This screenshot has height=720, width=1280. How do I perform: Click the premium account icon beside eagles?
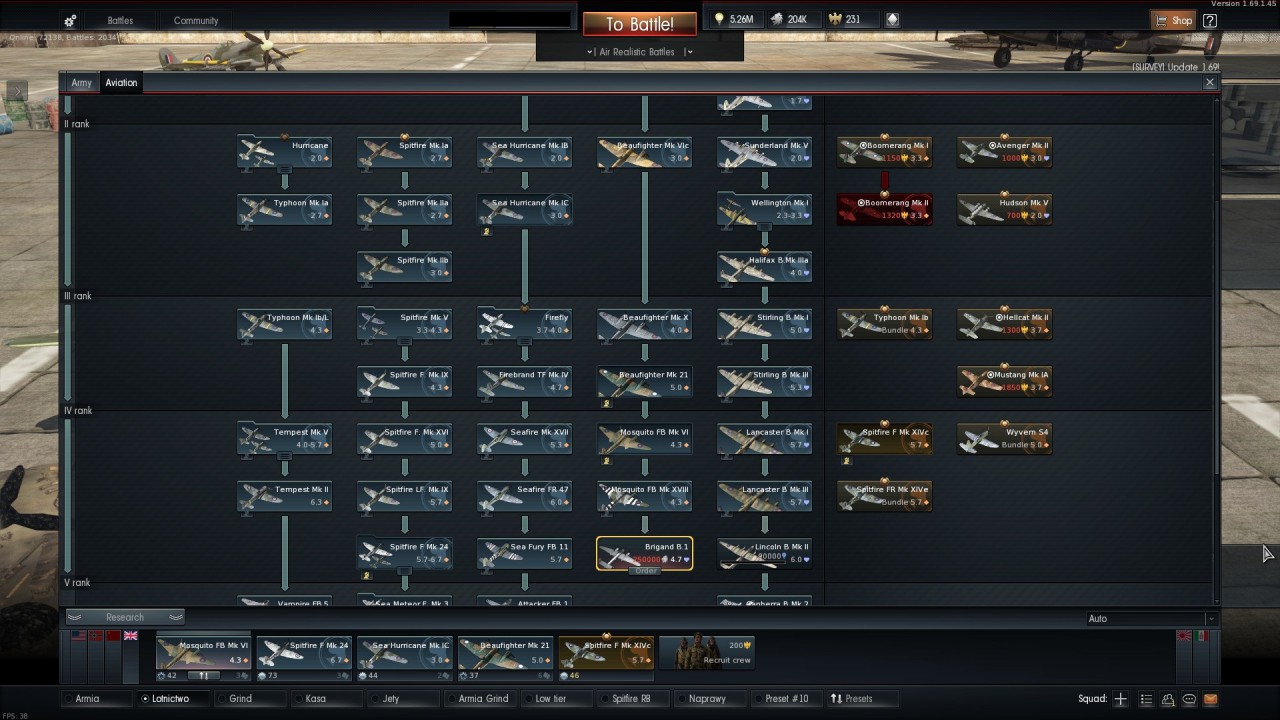(x=892, y=19)
